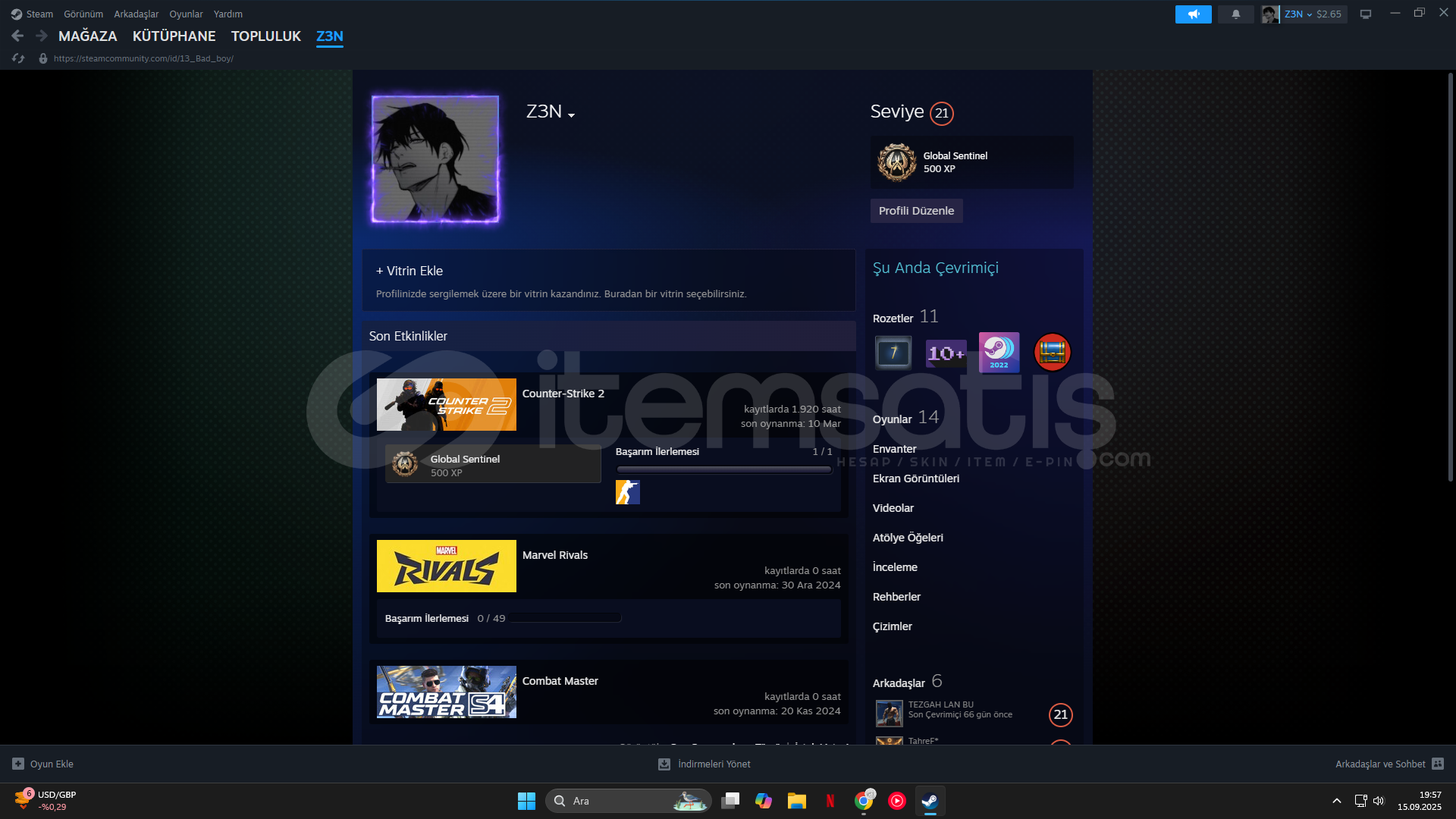Screen dimensions: 1456x819
Task: Open Netflix from the taskbar
Action: coord(830,801)
